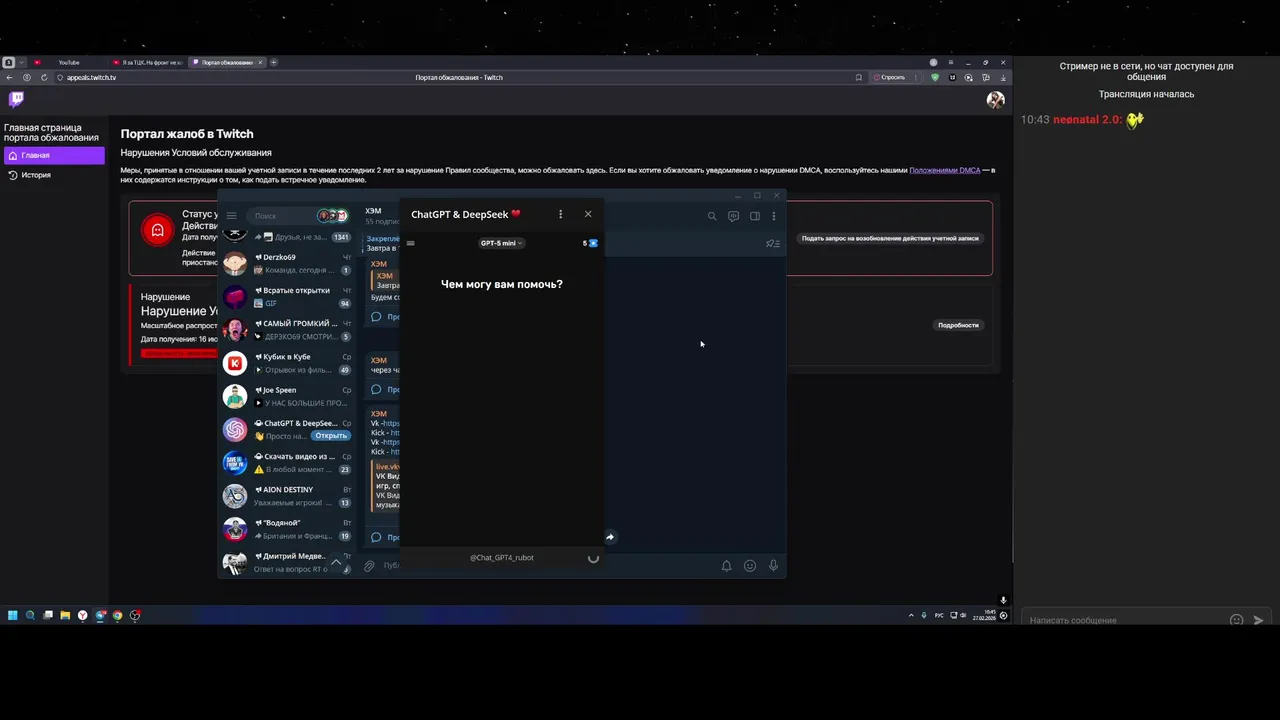Close the Портал обжалования browser tab
This screenshot has height=720, width=1280.
260,62
